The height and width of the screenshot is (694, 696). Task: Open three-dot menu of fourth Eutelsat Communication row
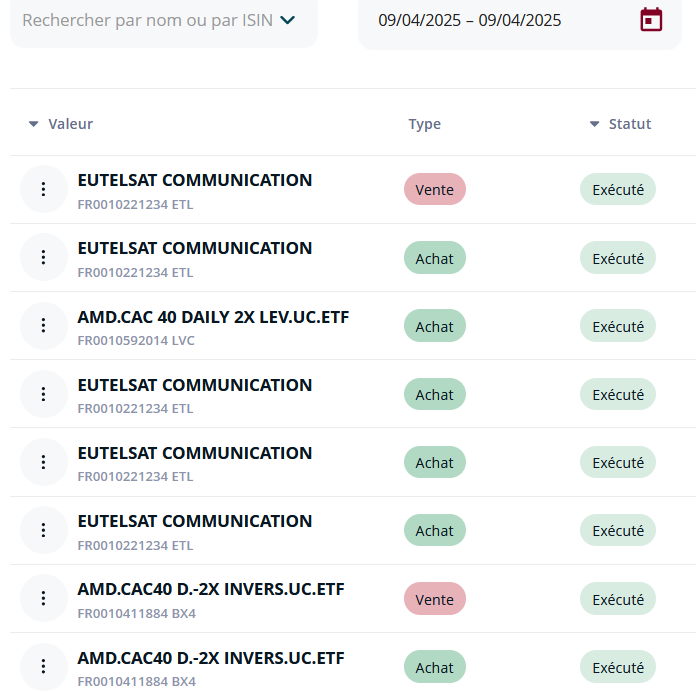coord(44,394)
